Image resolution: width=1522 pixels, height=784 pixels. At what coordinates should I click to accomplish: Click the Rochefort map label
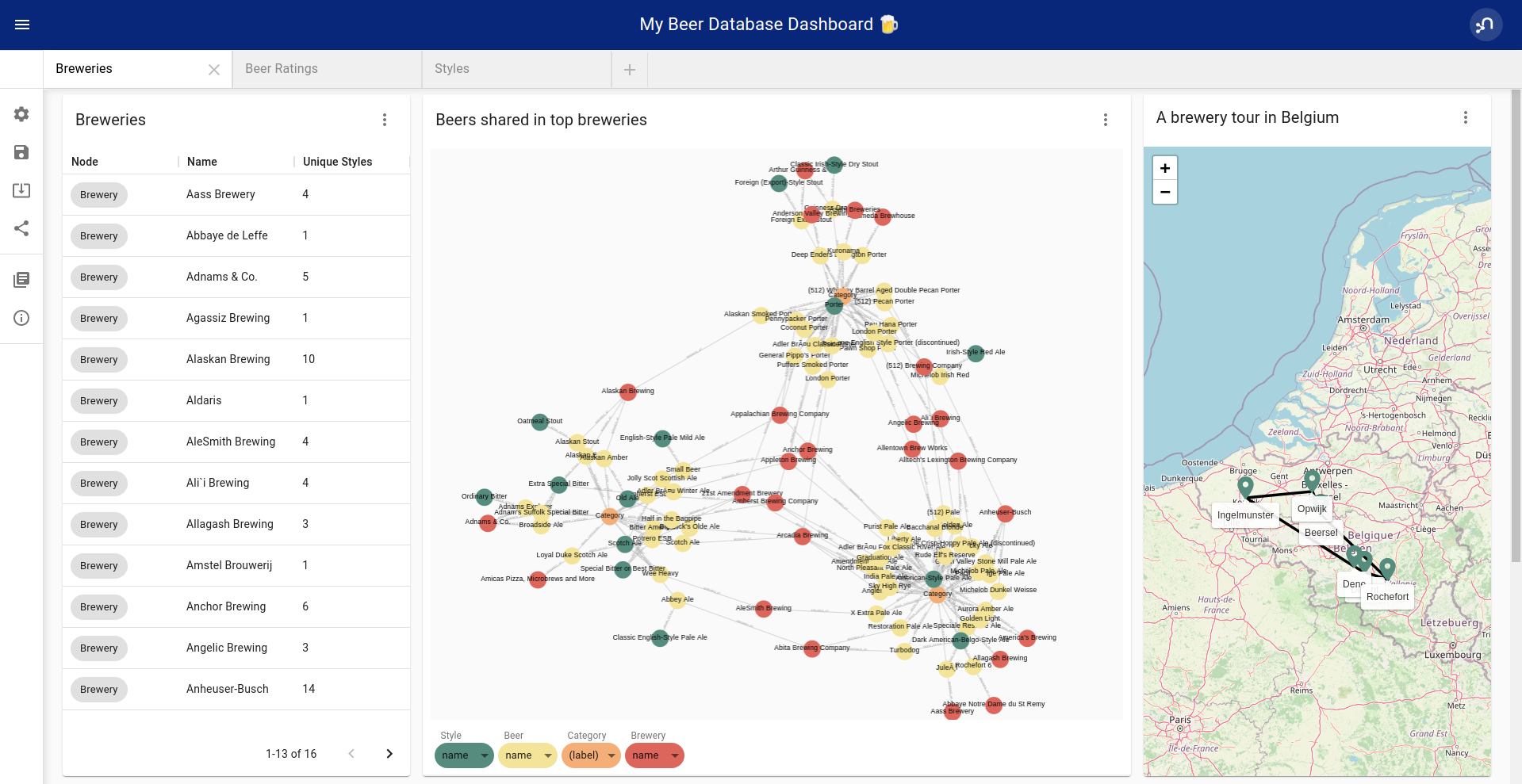click(1387, 597)
